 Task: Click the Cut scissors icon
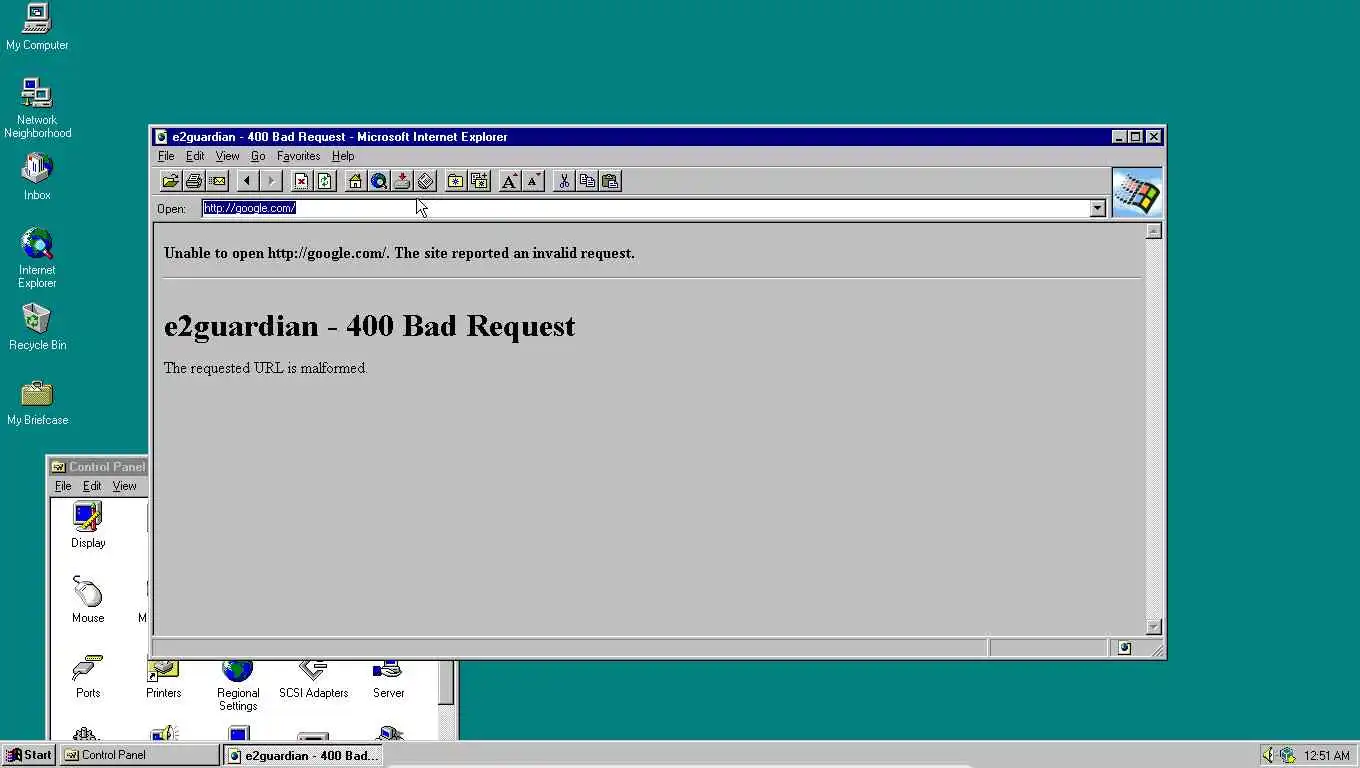(564, 181)
